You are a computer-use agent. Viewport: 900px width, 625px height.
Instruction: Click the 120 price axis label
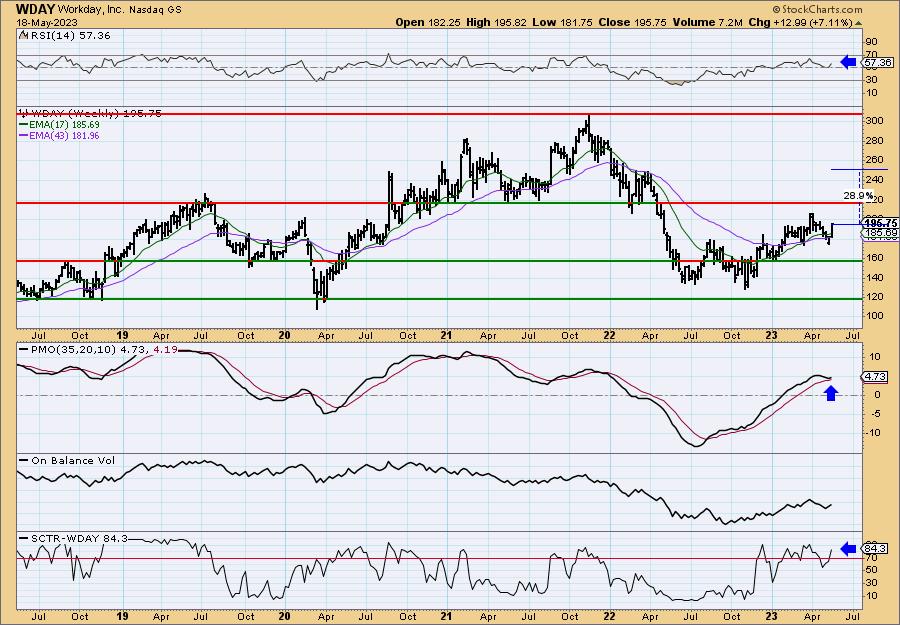coord(876,297)
